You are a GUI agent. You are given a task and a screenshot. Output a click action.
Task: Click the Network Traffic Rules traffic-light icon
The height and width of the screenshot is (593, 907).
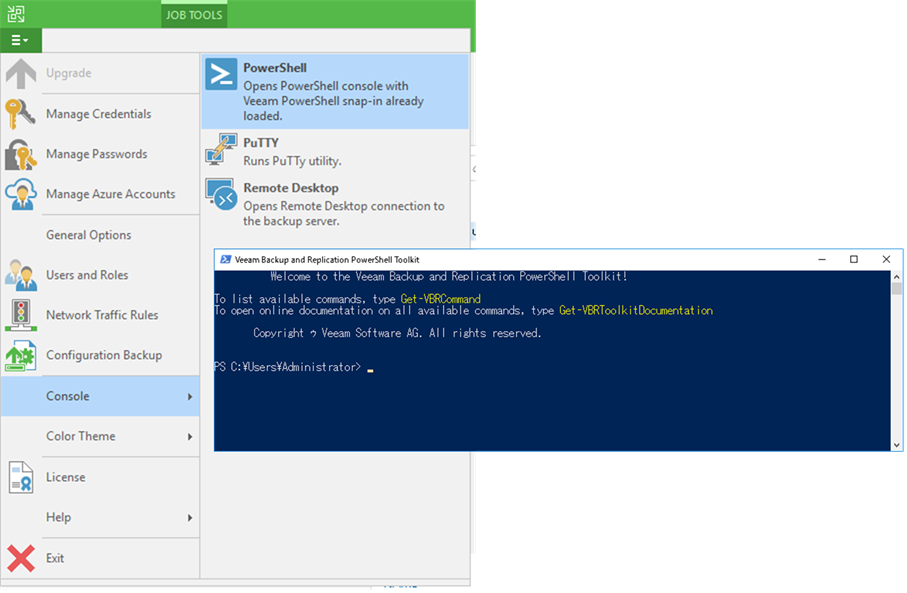21,315
